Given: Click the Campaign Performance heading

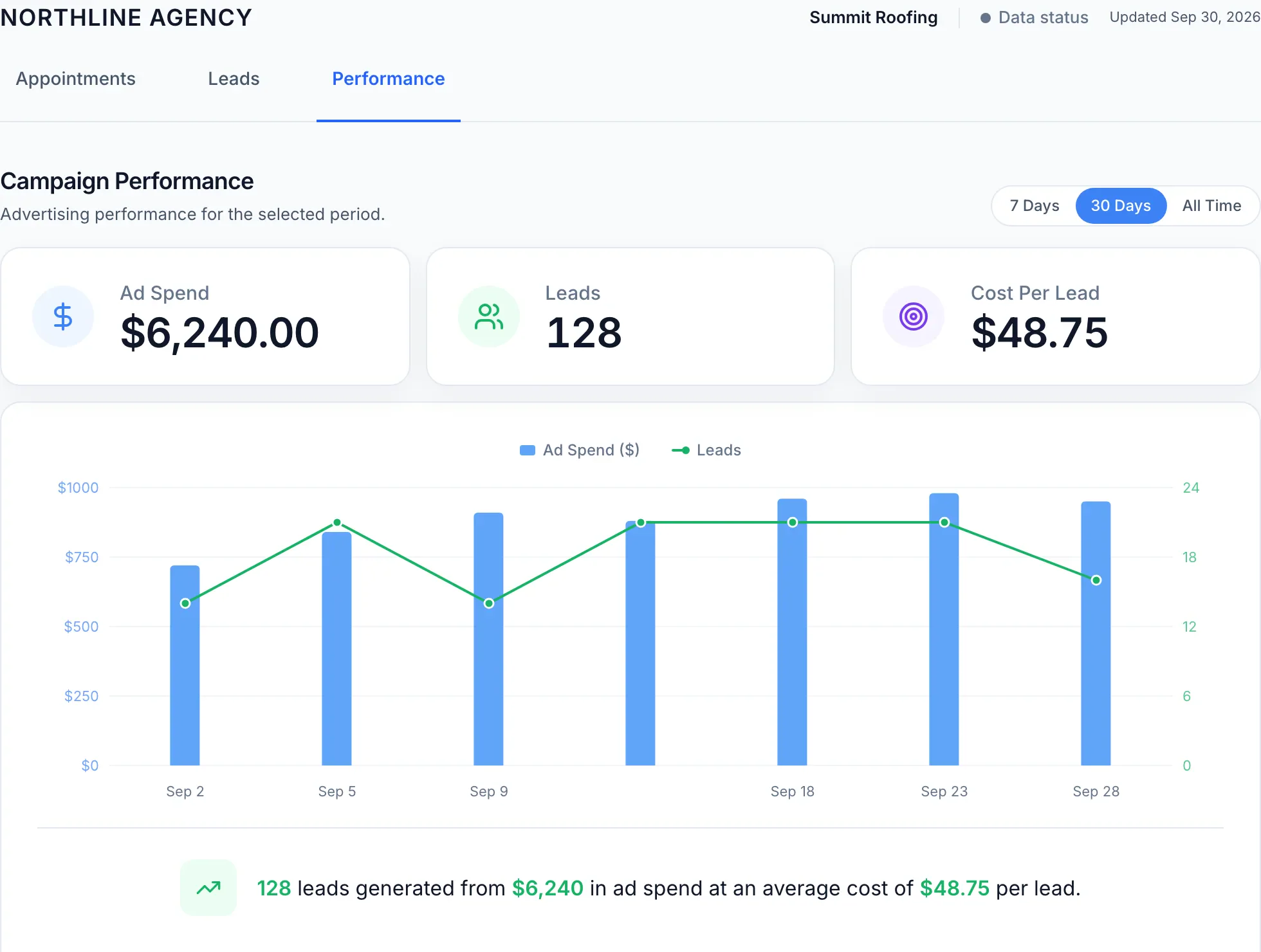Looking at the screenshot, I should coord(127,181).
